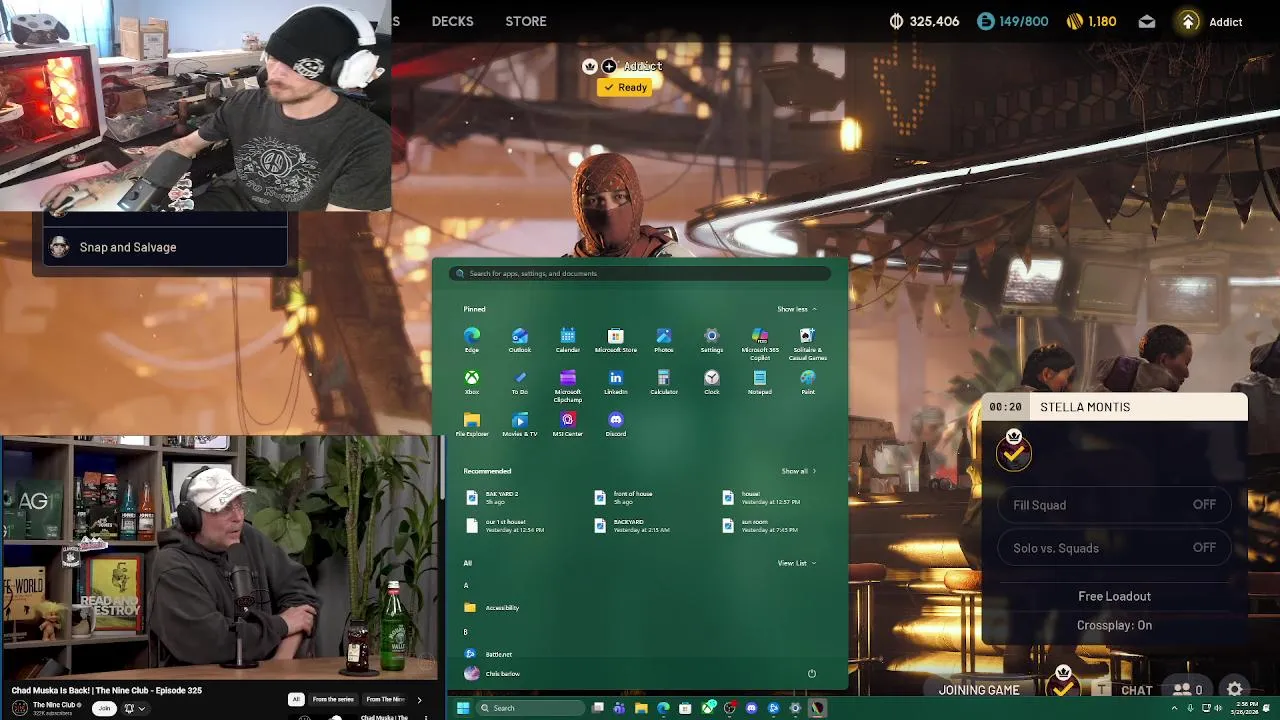Click Join on The Nine Club channel
Viewport: 1280px width, 720px height.
click(x=104, y=708)
